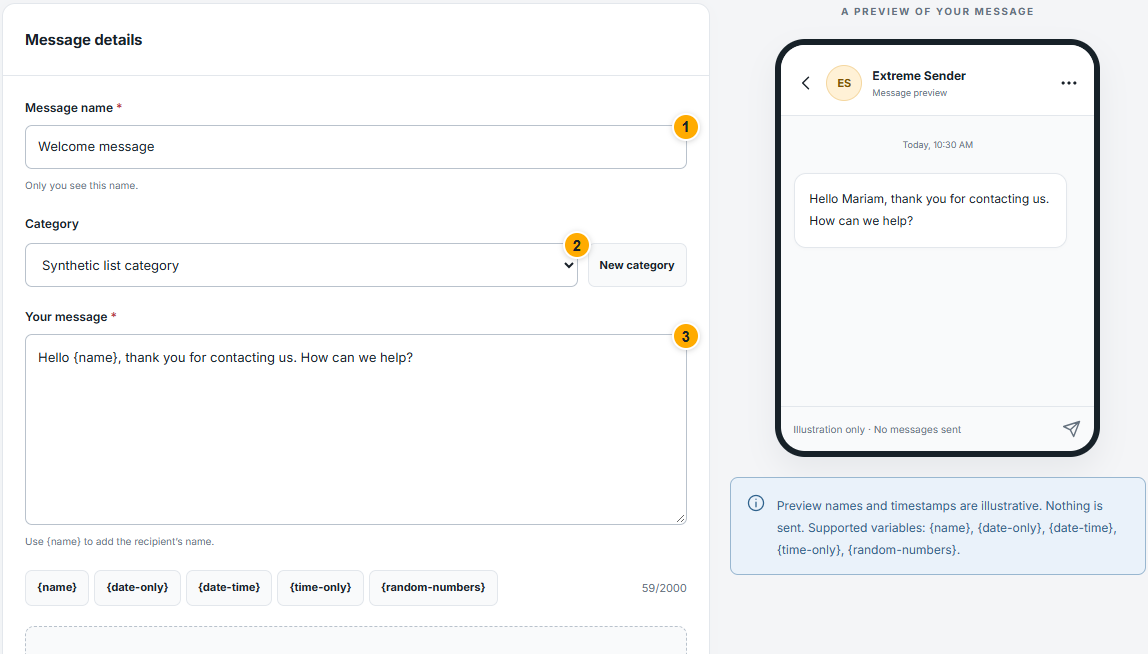Open the three-dots menu in preview header

[x=1069, y=83]
